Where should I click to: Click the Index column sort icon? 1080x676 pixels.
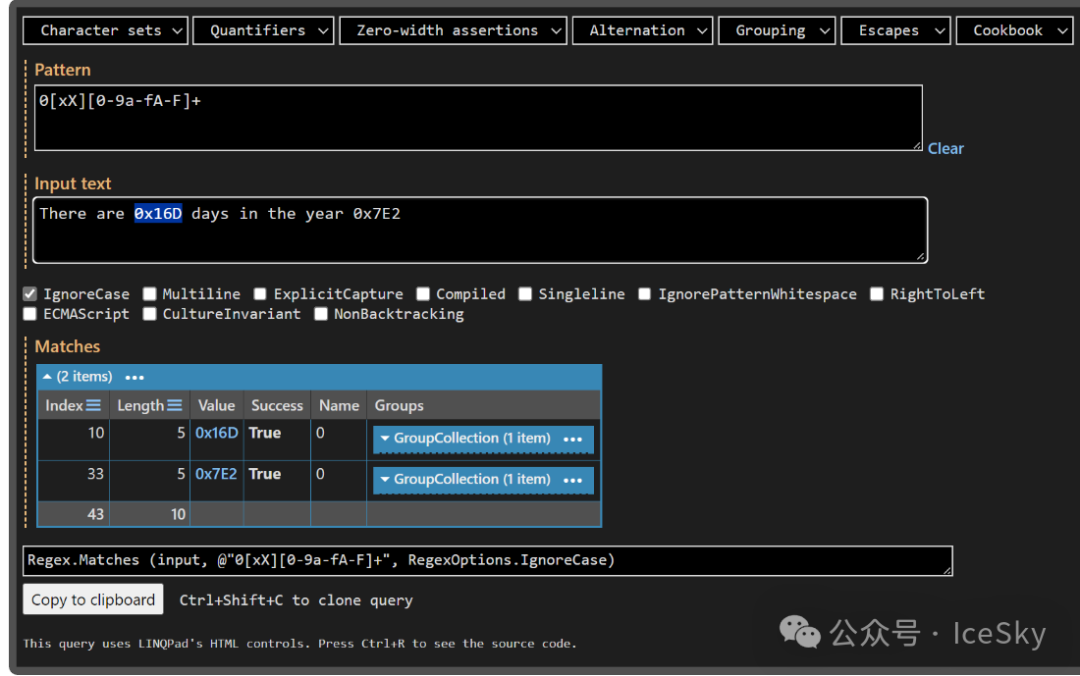click(93, 406)
